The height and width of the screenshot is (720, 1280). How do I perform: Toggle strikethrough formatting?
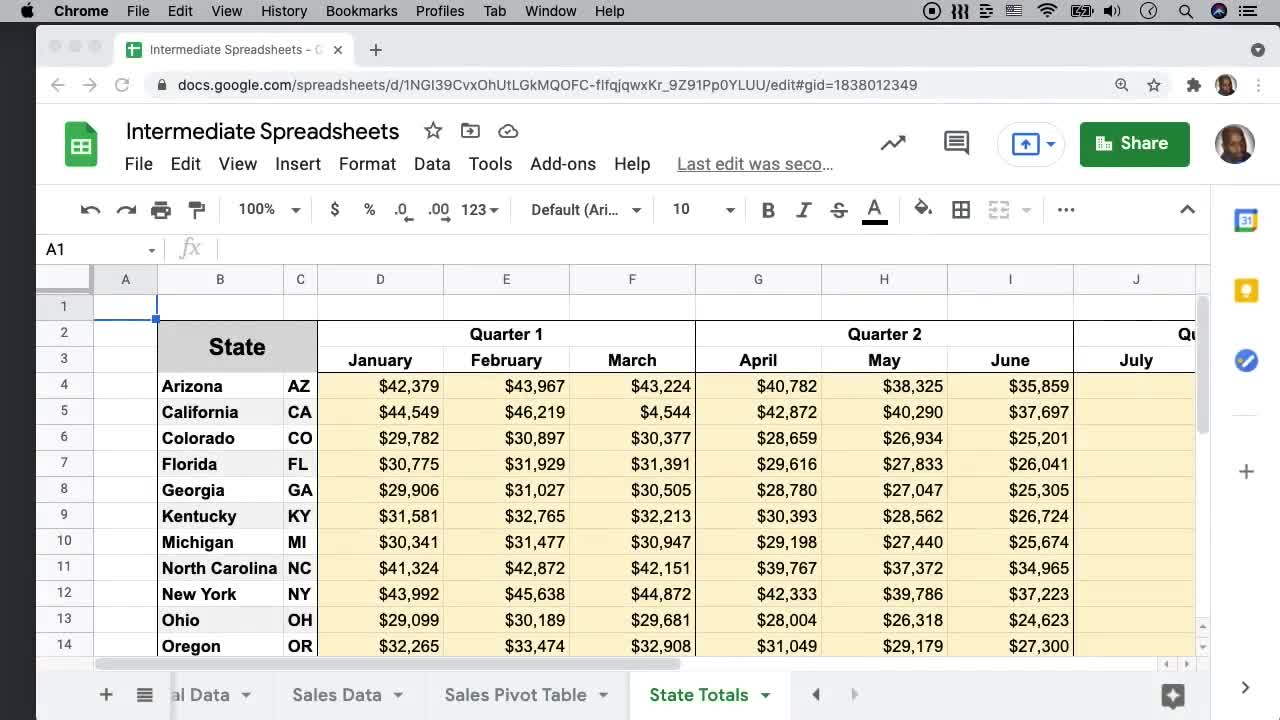(x=839, y=210)
